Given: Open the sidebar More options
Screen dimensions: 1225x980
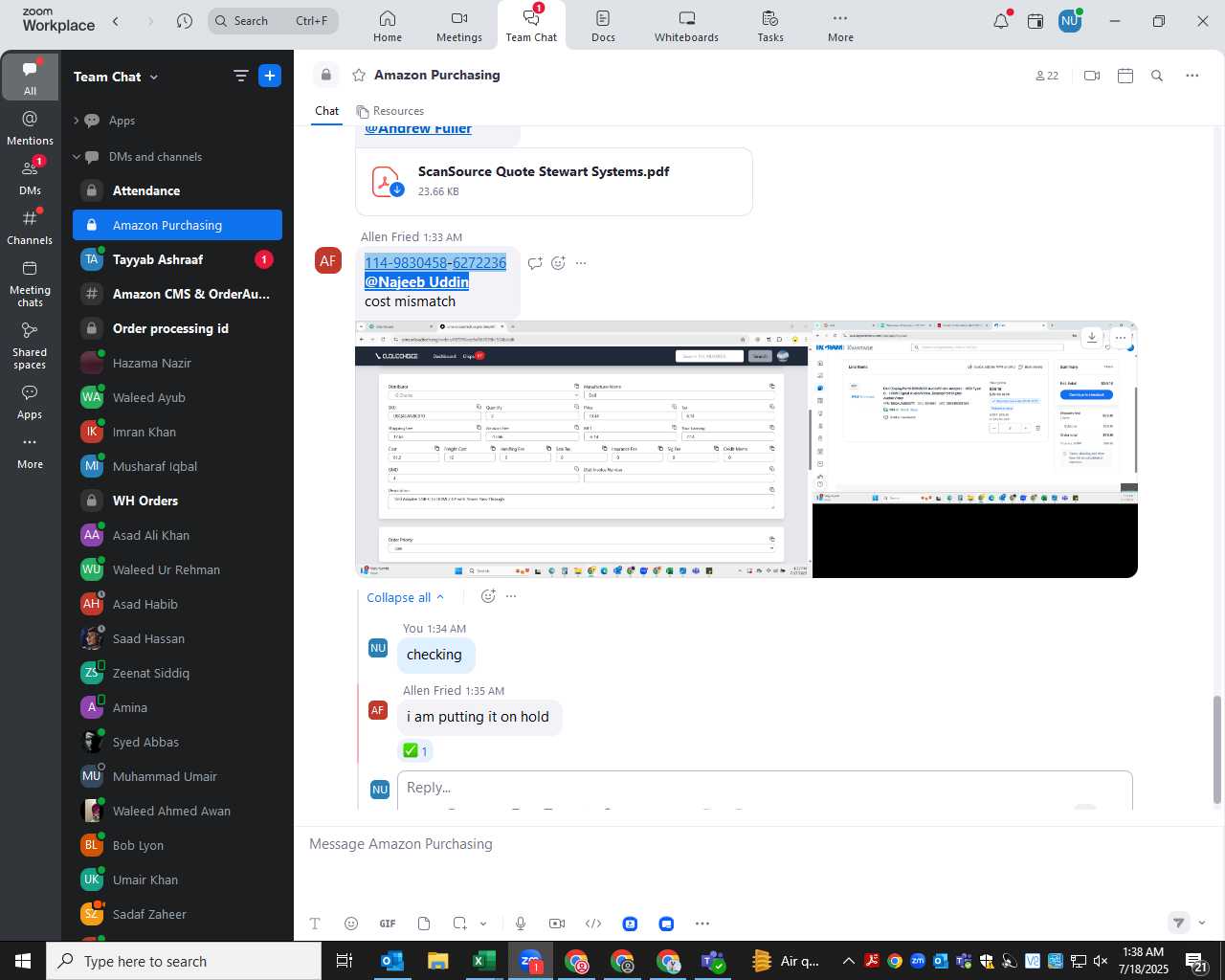Looking at the screenshot, I should tap(30, 452).
